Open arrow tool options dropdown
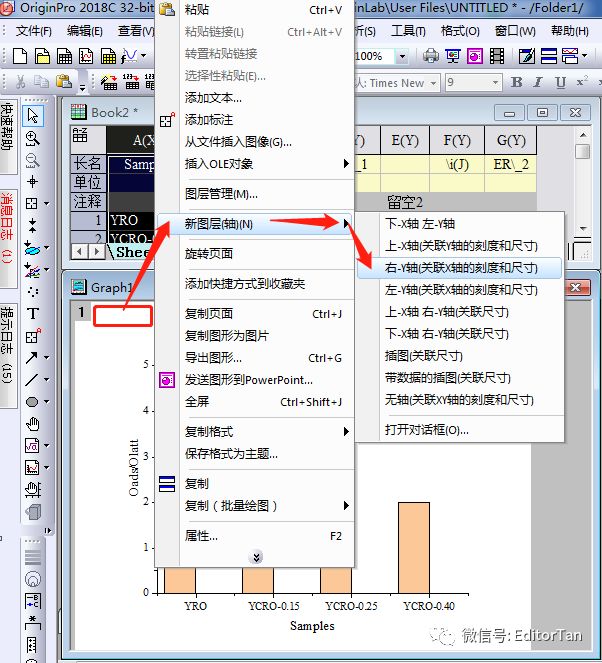 [47, 358]
